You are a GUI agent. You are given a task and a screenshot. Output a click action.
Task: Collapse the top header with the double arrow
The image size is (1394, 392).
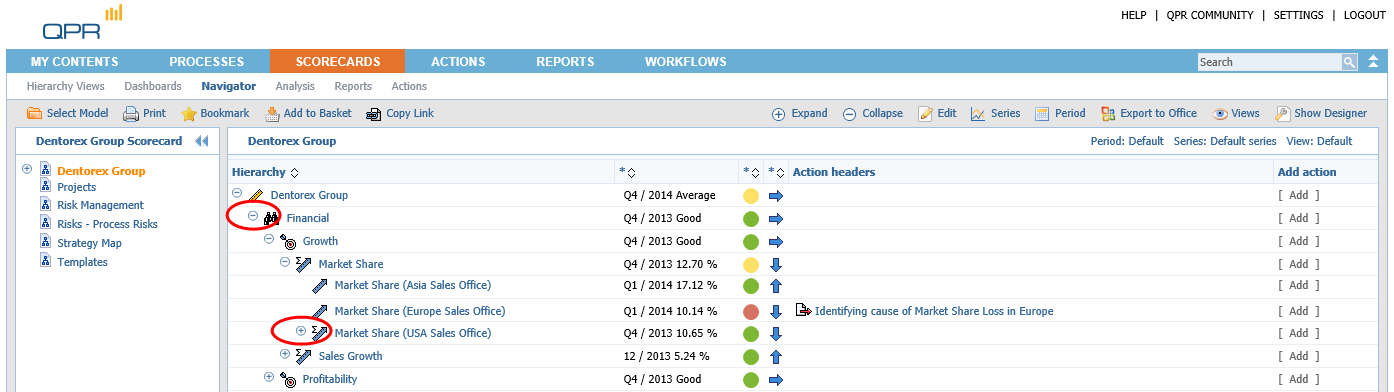(x=1374, y=62)
